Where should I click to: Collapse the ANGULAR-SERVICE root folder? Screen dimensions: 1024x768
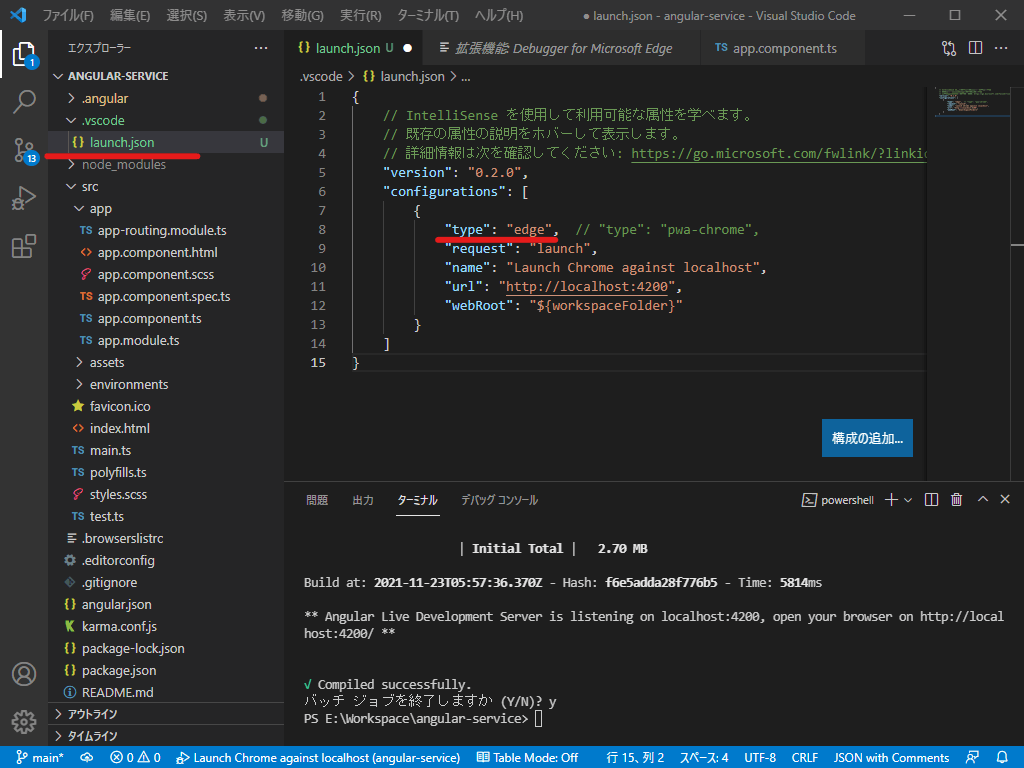coord(165,76)
